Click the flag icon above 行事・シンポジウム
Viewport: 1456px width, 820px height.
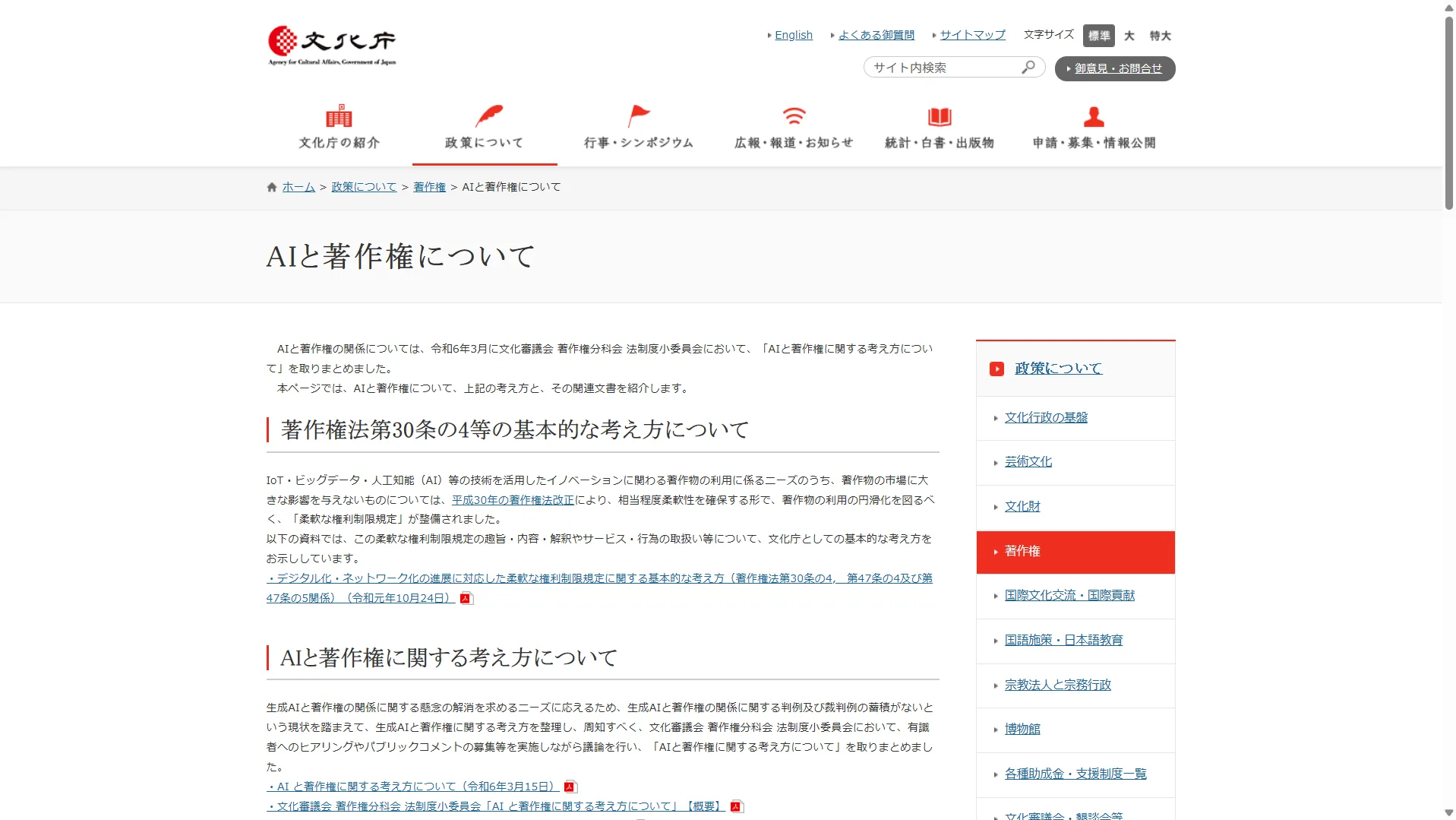coord(639,116)
